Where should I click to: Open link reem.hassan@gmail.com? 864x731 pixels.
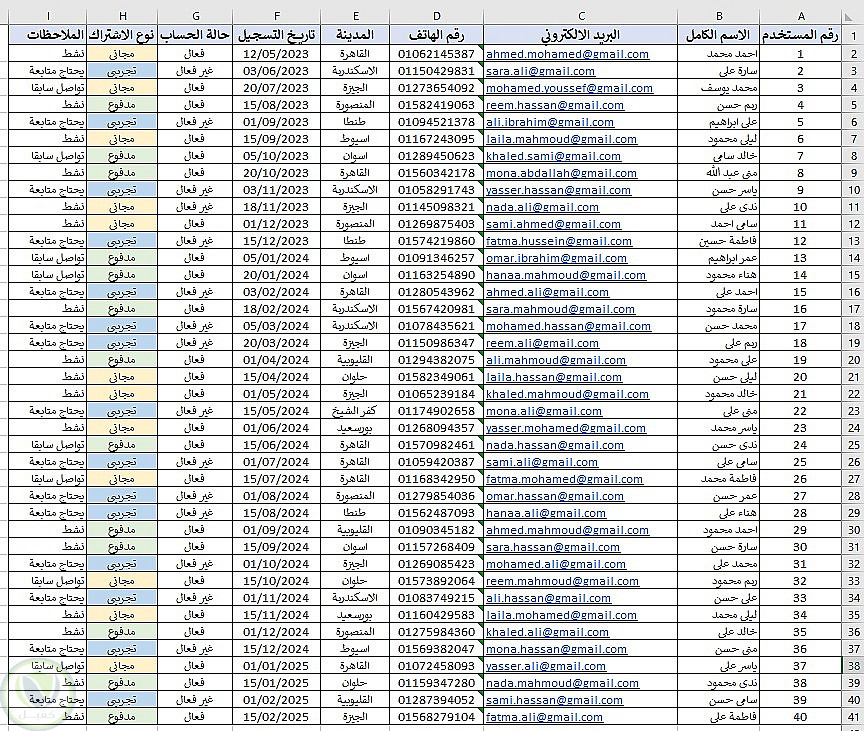click(554, 105)
